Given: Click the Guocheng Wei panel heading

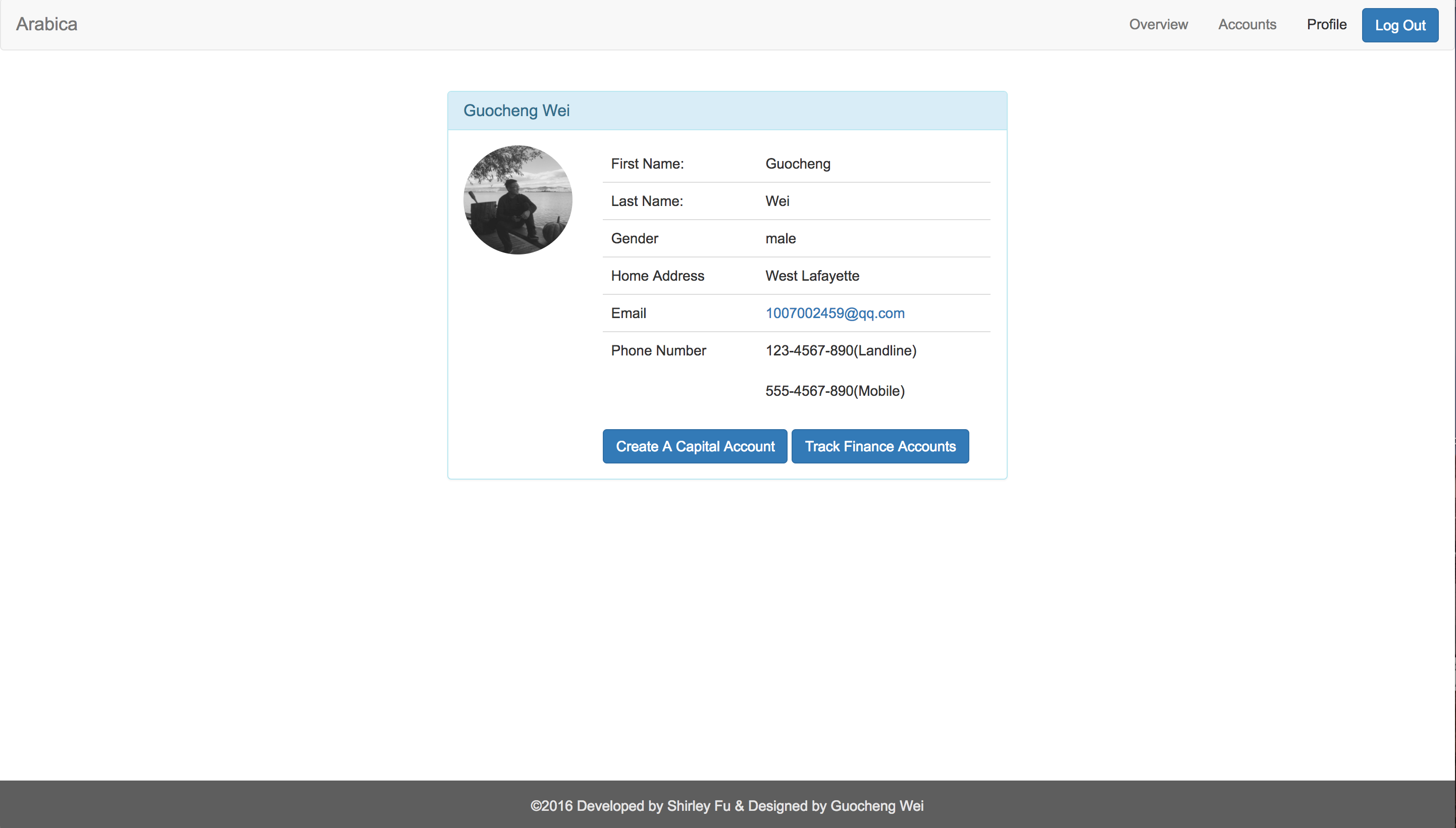Looking at the screenshot, I should coord(516,111).
